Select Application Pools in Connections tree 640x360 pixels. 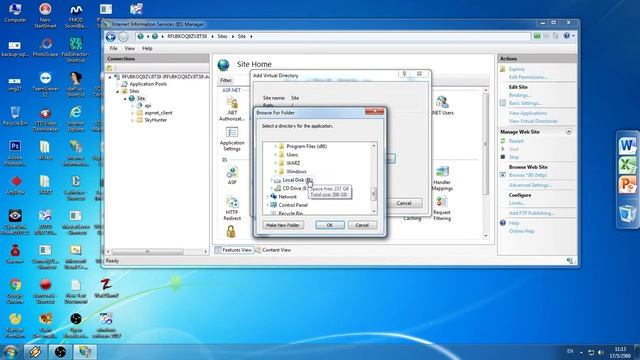click(x=148, y=84)
